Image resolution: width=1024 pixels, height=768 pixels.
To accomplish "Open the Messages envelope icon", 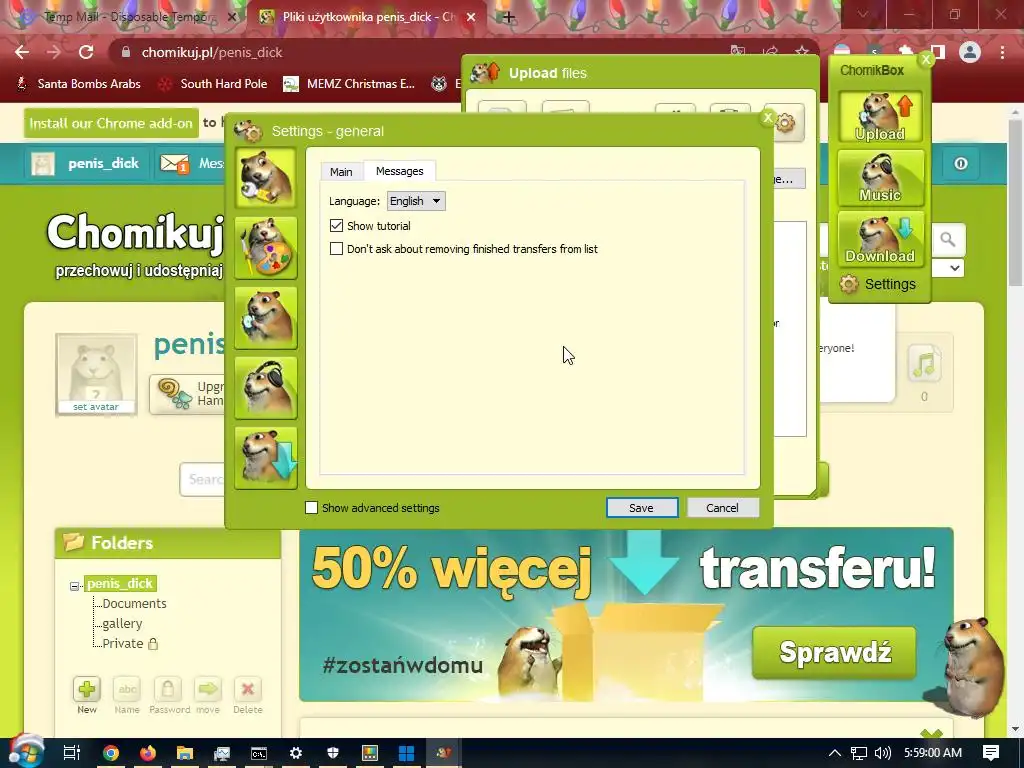I will (x=174, y=163).
